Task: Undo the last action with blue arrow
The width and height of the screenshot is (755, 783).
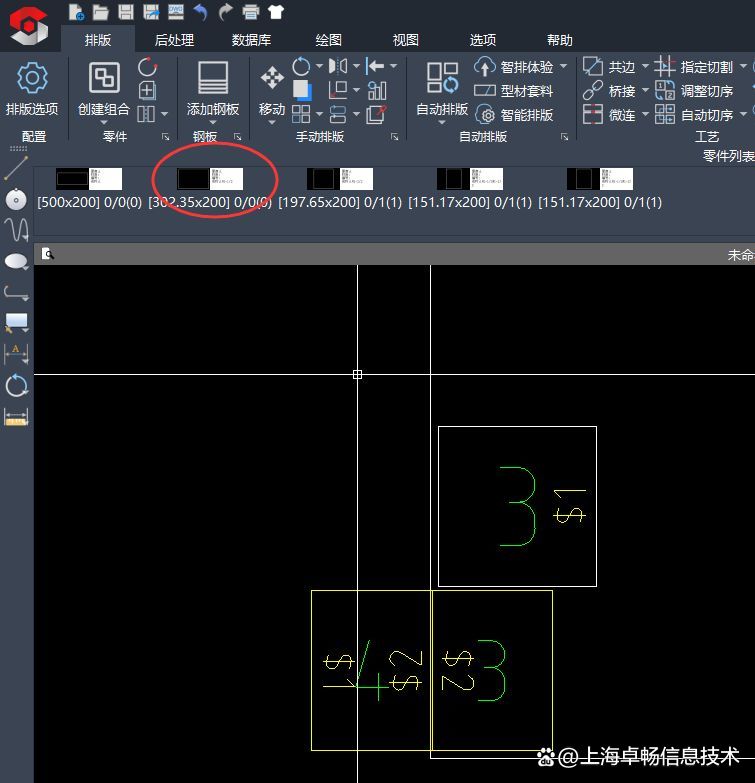Action: pyautogui.click(x=201, y=12)
